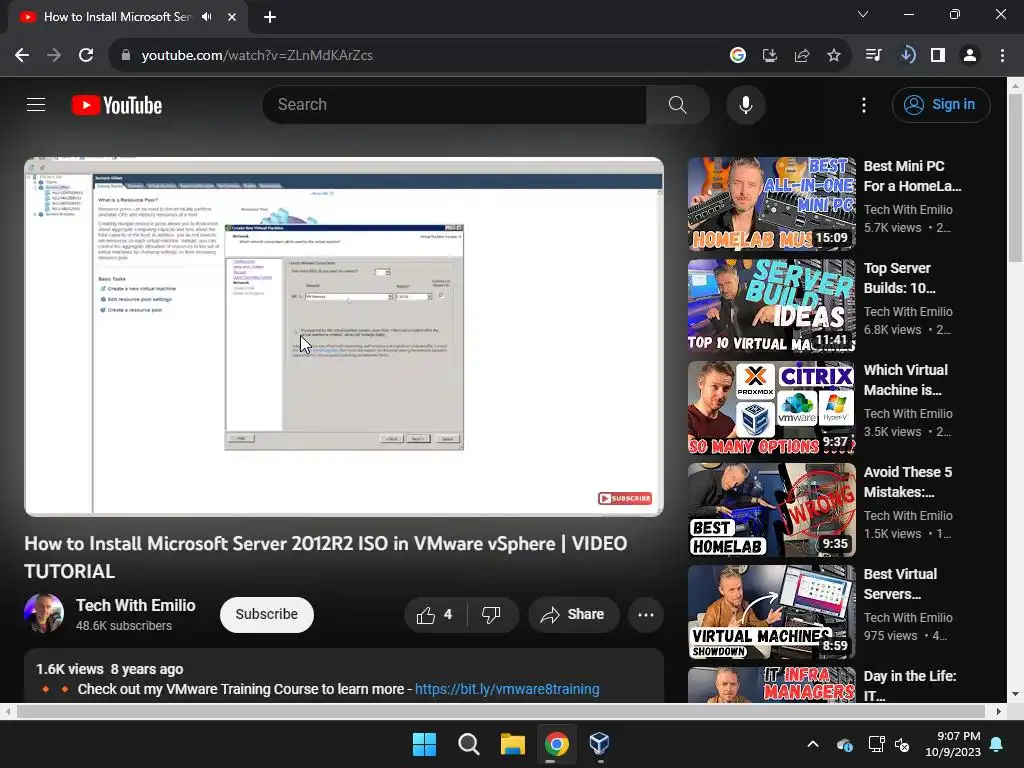Viewport: 1024px width, 768px height.
Task: Click the Google icon in address bar
Action: pos(738,56)
